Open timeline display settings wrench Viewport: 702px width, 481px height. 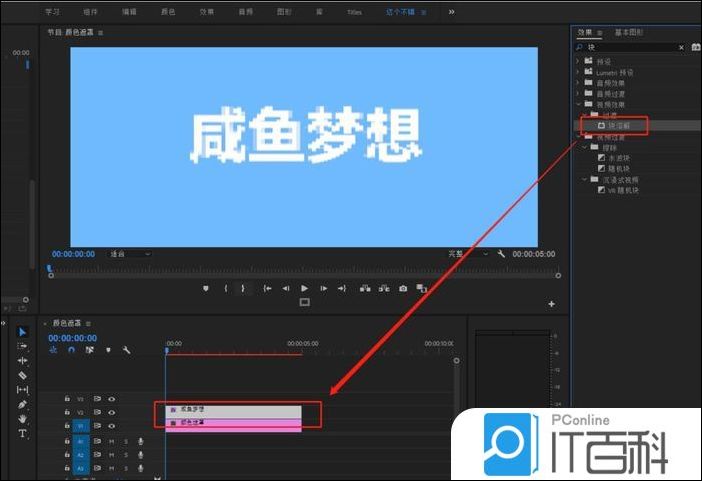tap(127, 350)
